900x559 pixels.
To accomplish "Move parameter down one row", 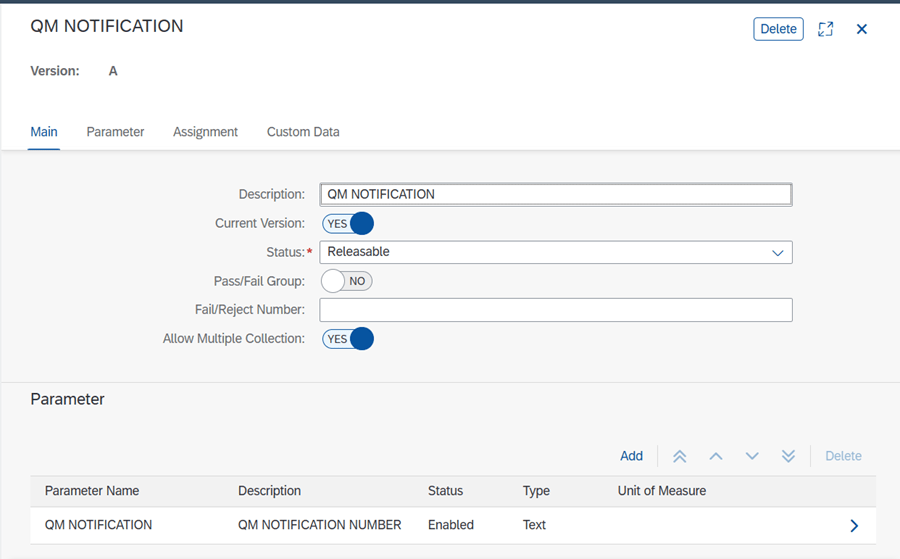I will pos(752,456).
